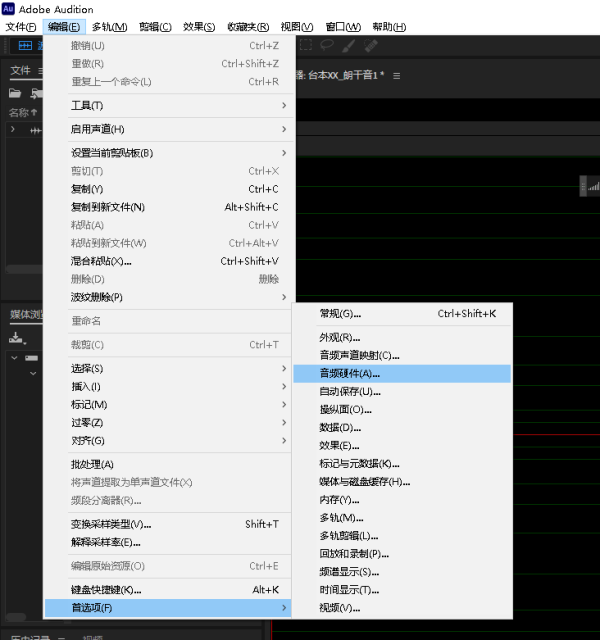Open the editor panel menu icon
Image resolution: width=600 pixels, height=640 pixels.
click(397, 76)
